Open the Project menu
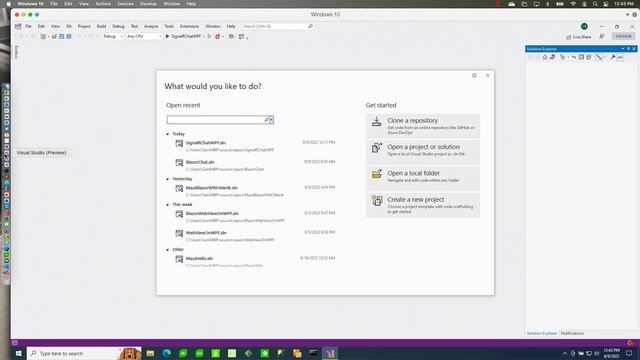Screen dimensions: 640x360 coord(84,26)
